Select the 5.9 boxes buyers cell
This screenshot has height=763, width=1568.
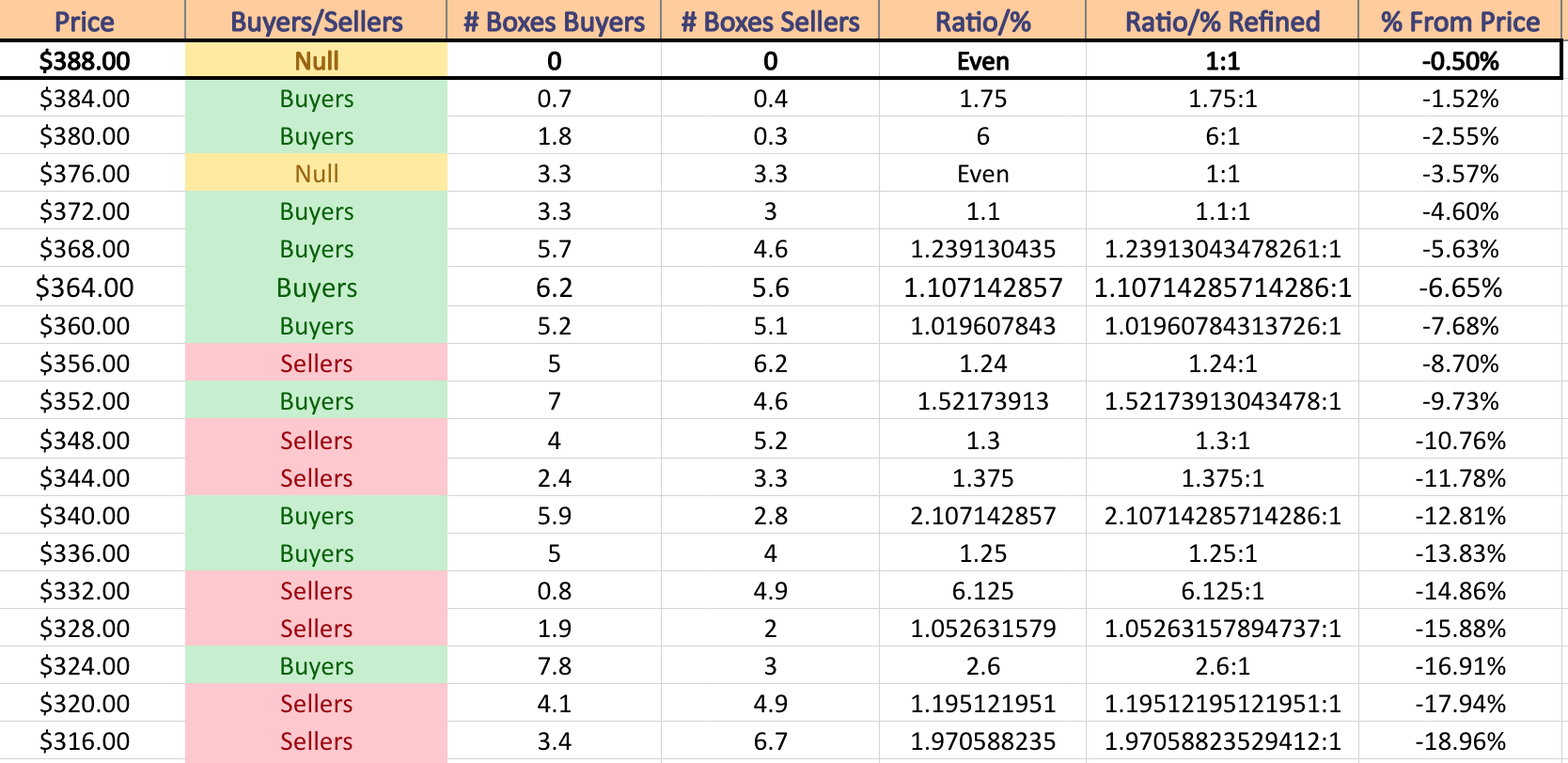pos(554,516)
